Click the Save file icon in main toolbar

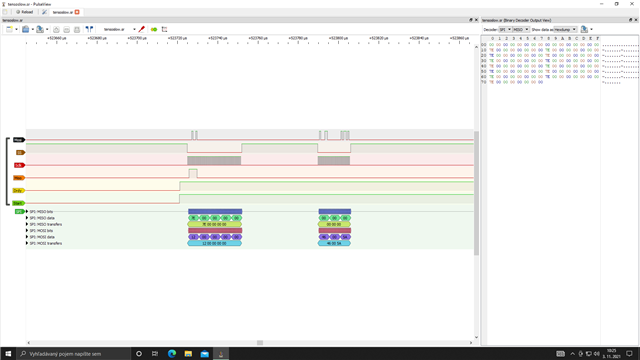(40, 29)
